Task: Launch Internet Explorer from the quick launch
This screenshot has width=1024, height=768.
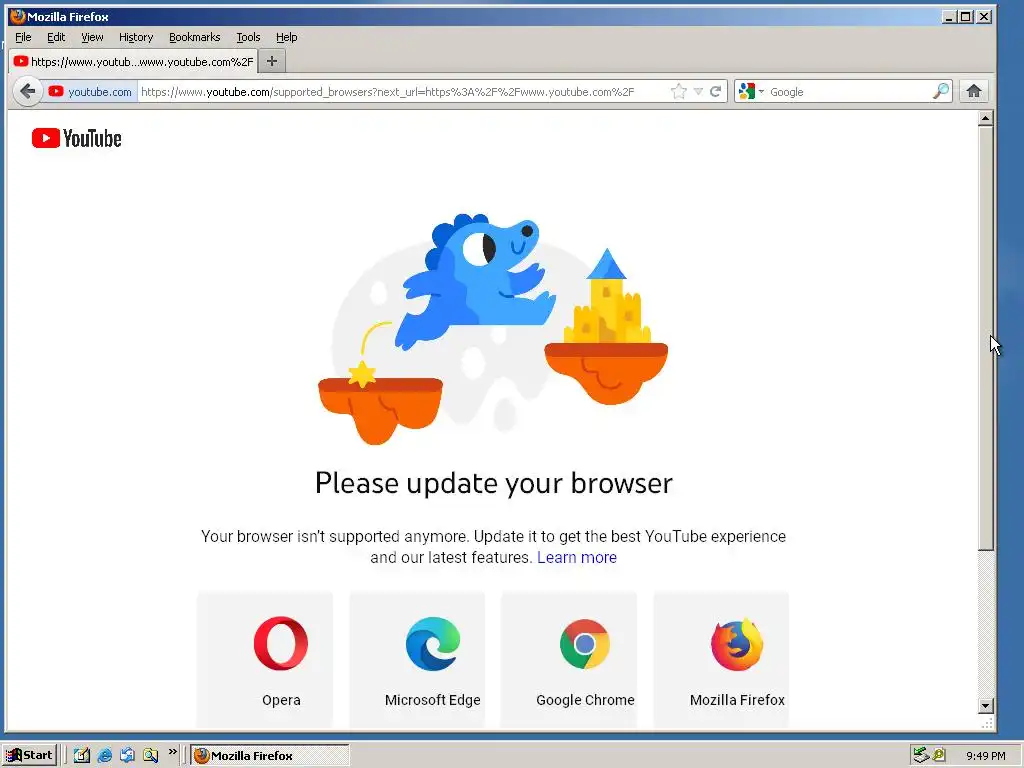Action: pos(104,756)
